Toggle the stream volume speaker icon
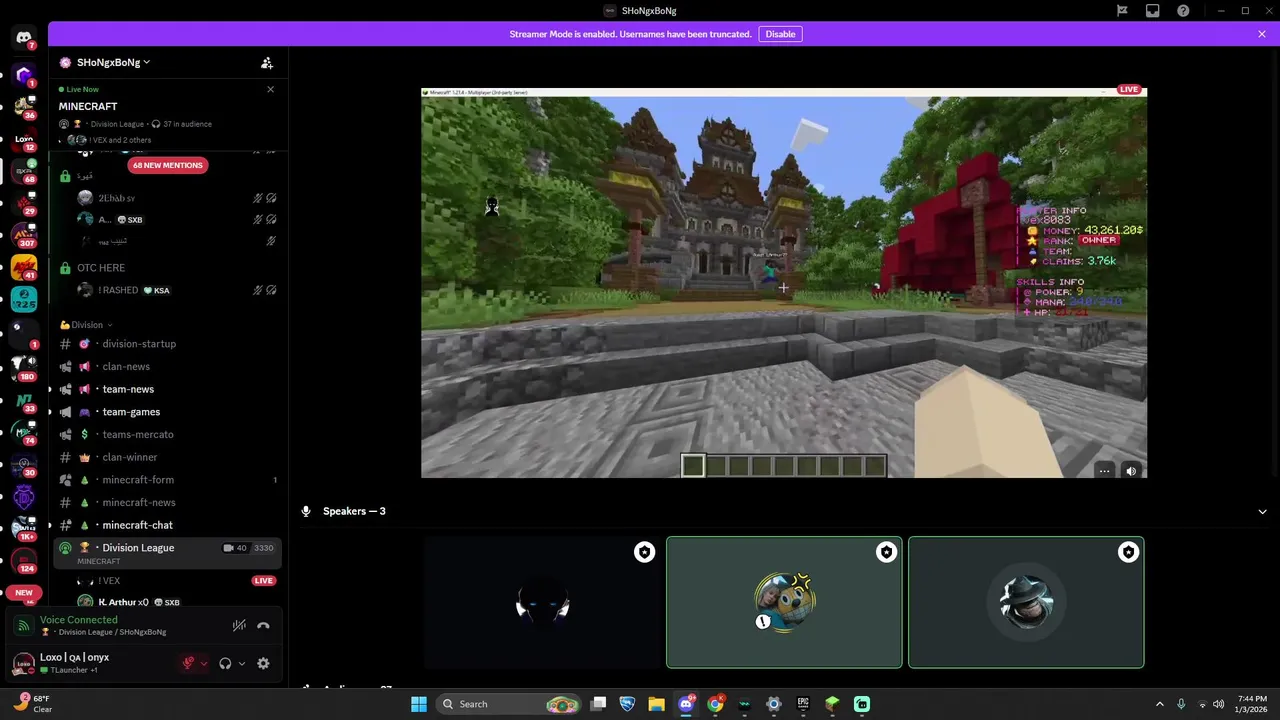1280x720 pixels. (1131, 471)
